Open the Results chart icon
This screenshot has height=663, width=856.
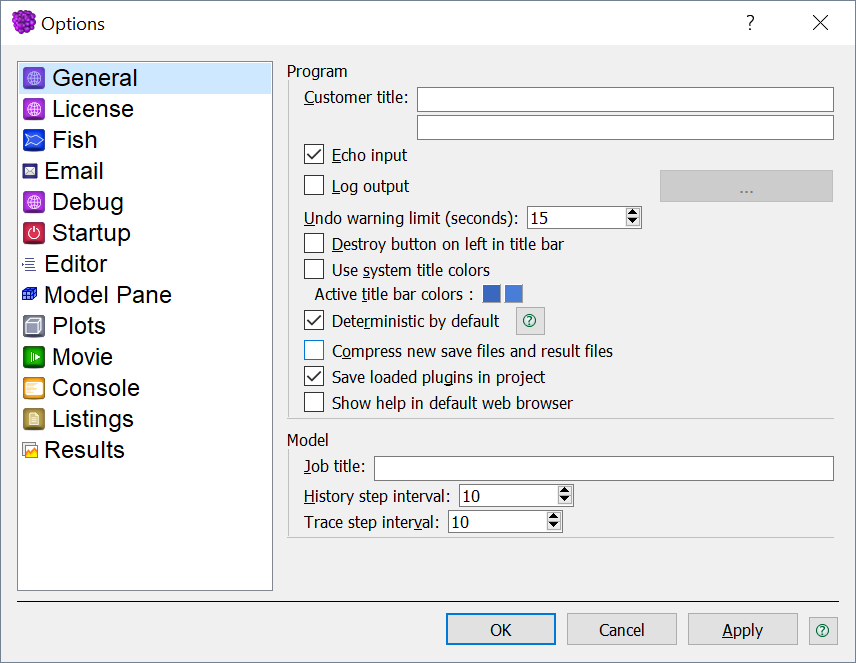(x=30, y=450)
